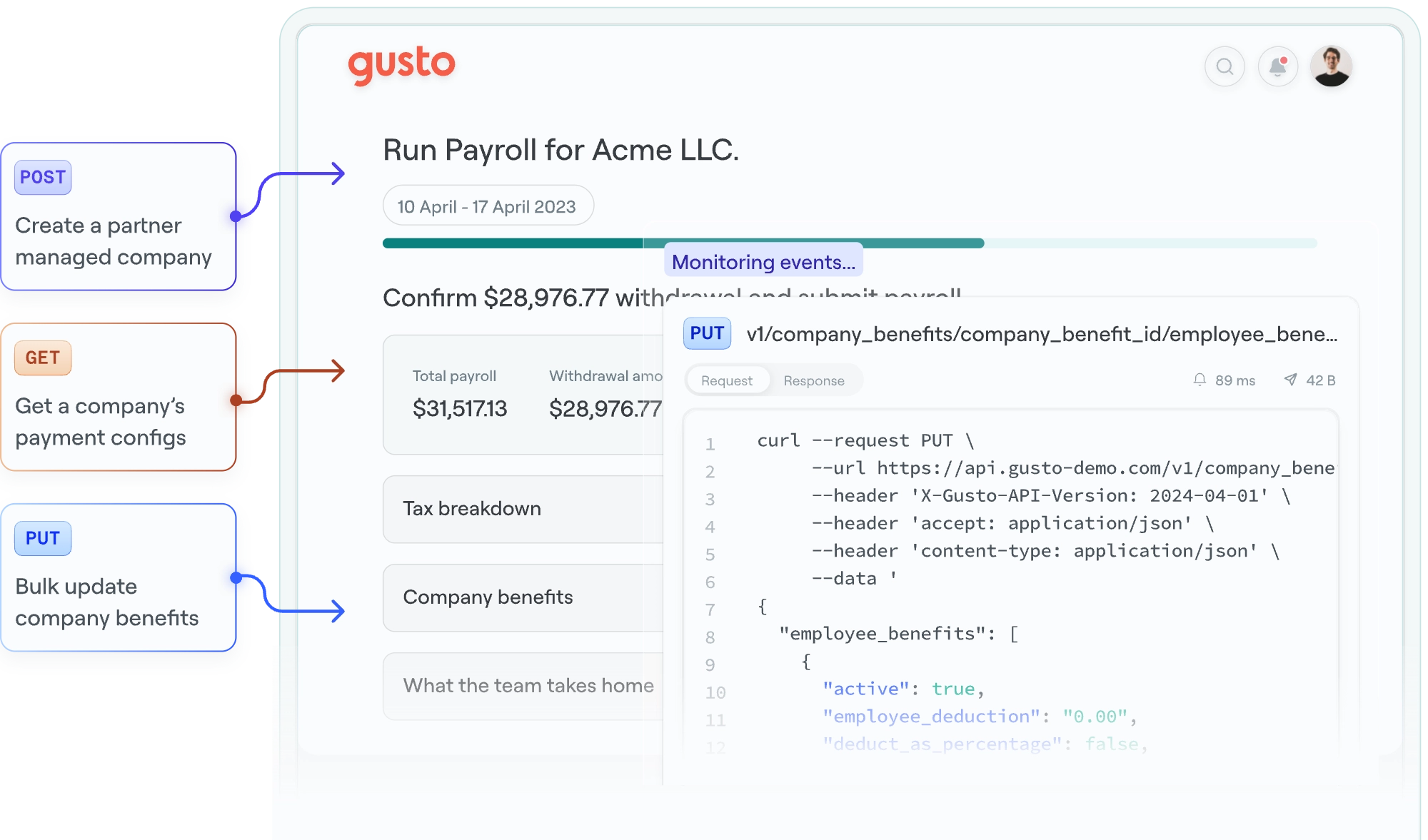The image size is (1428, 840).
Task: Click the "employee_benefits": [ code line
Action: 898,634
